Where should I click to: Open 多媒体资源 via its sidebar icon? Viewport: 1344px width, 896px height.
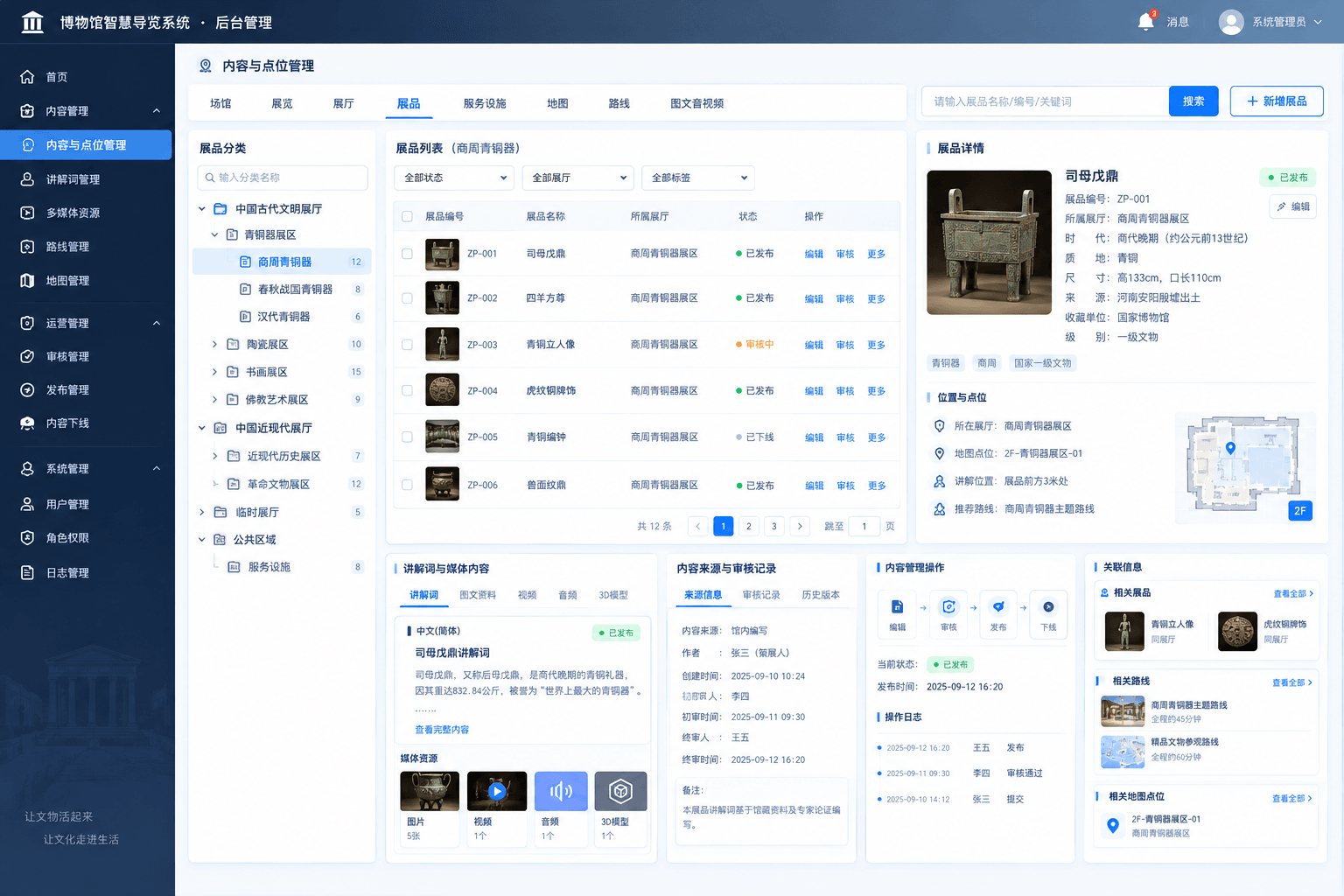pyautogui.click(x=27, y=213)
